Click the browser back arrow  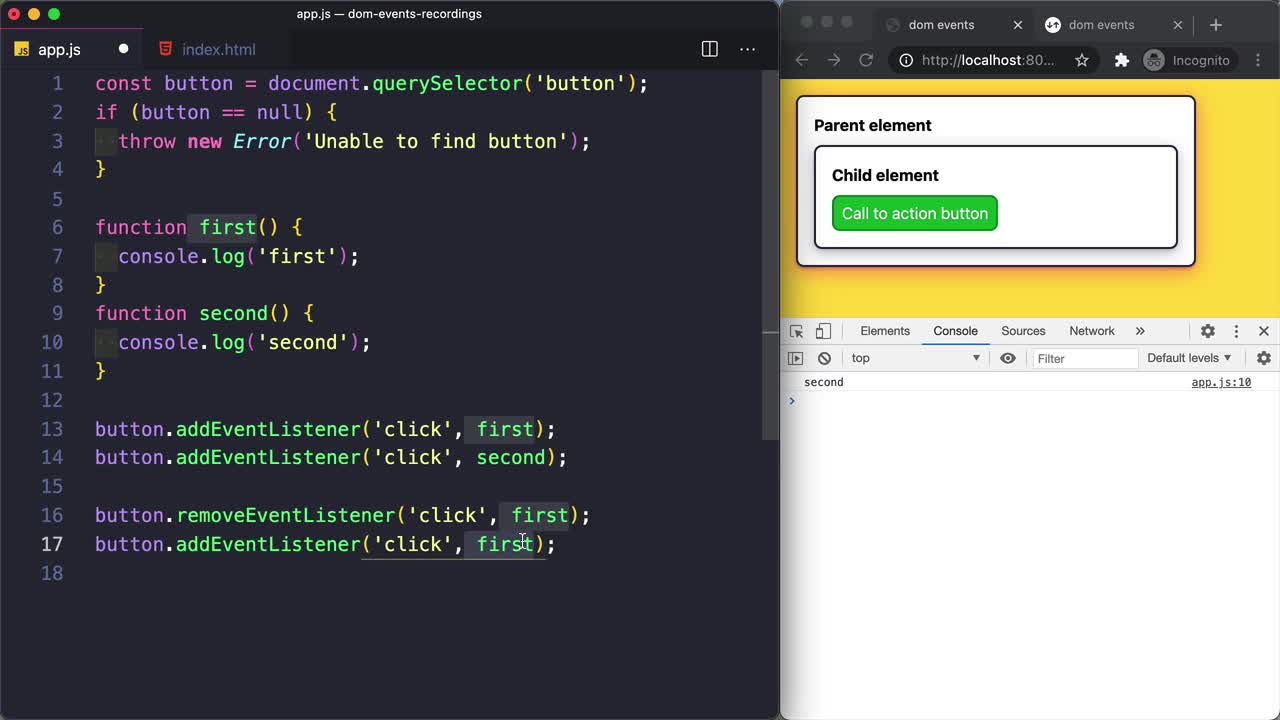pyautogui.click(x=801, y=60)
